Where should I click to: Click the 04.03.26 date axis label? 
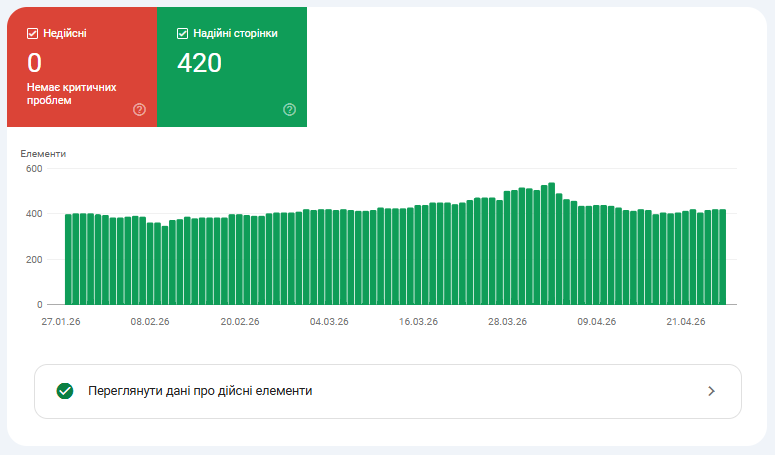click(x=329, y=322)
